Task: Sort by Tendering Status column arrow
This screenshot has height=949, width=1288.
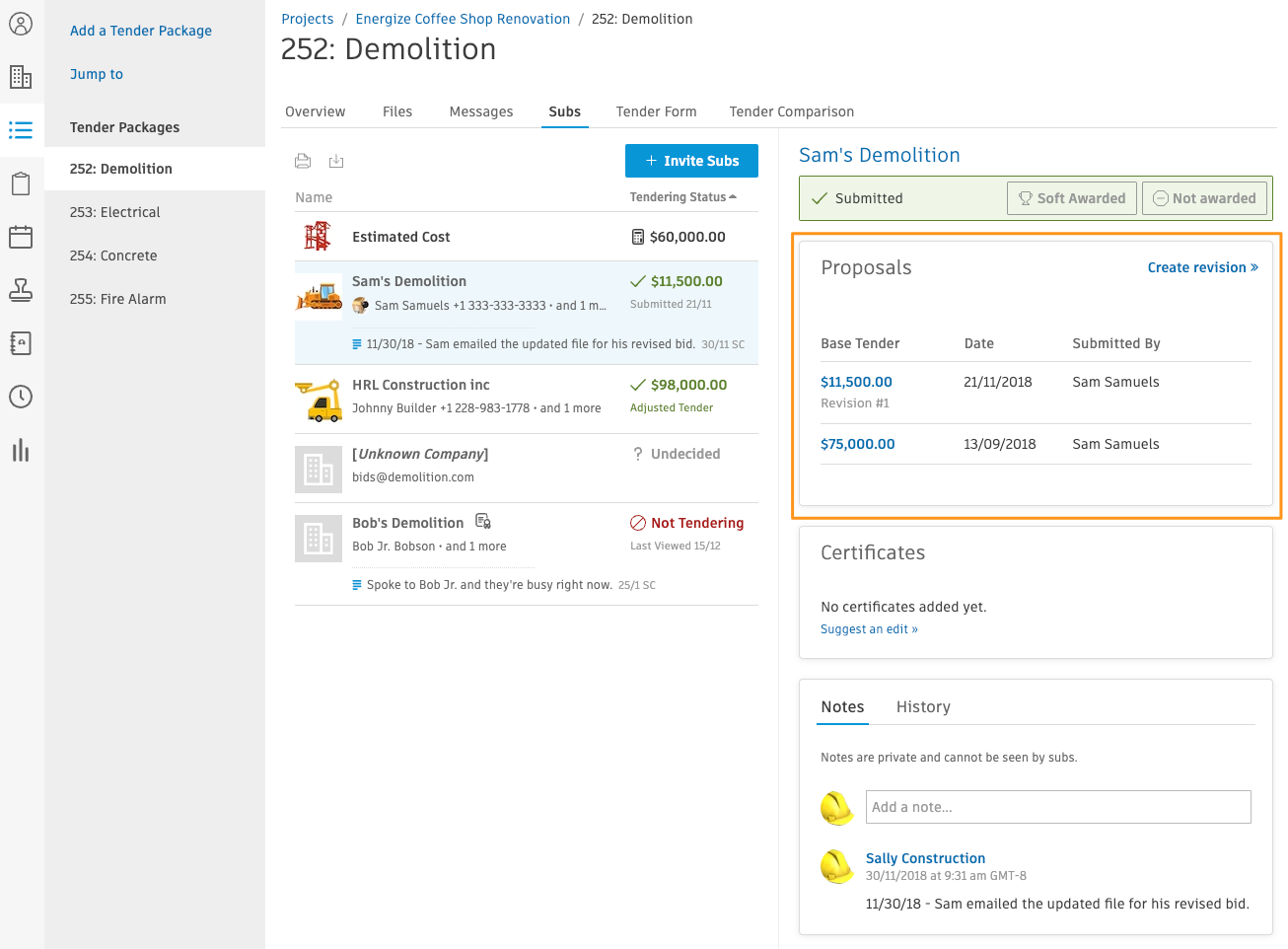Action: click(733, 197)
